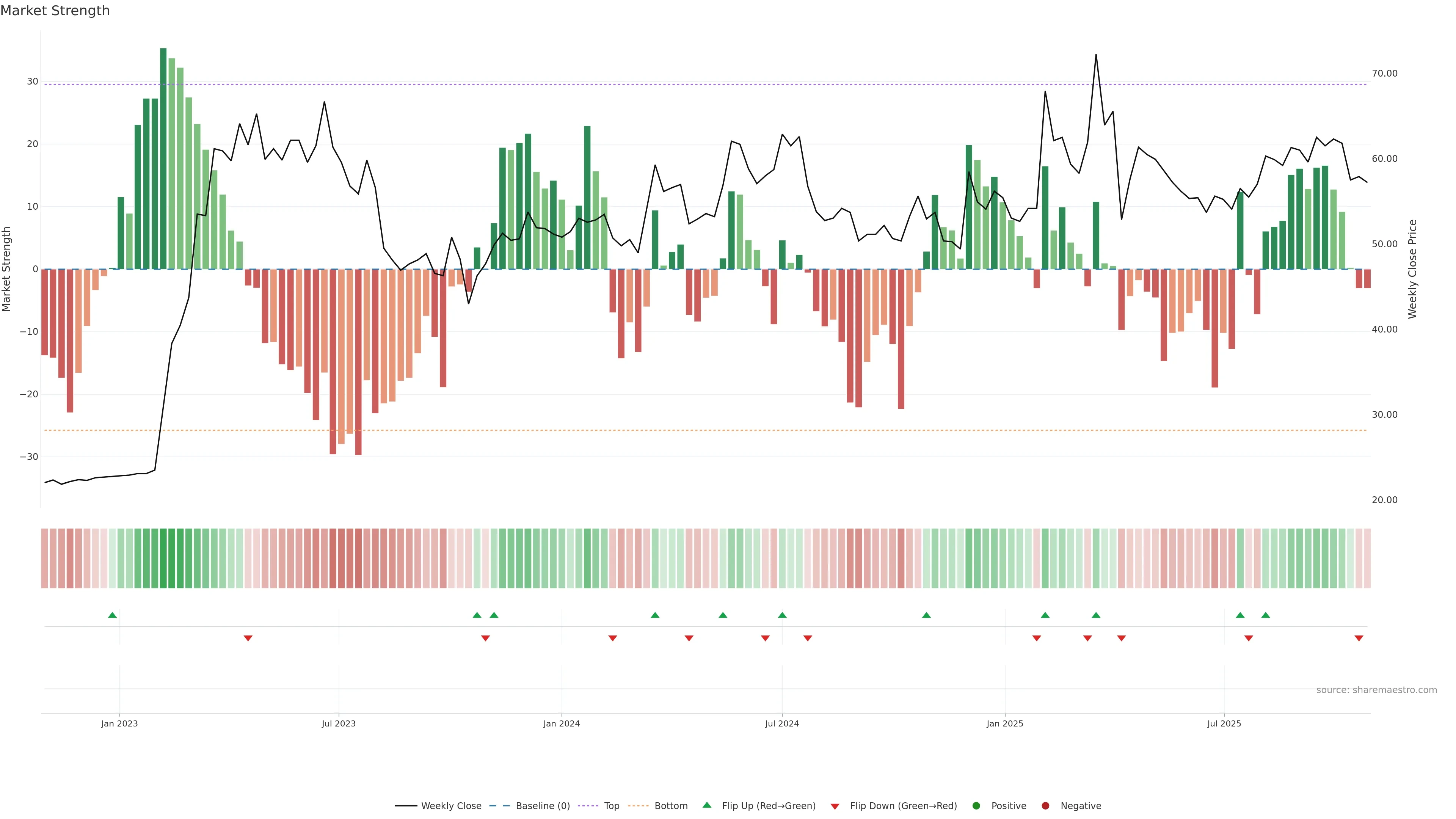1456x819 pixels.
Task: Click the last green flip-up triangle marker
Action: [1266, 615]
